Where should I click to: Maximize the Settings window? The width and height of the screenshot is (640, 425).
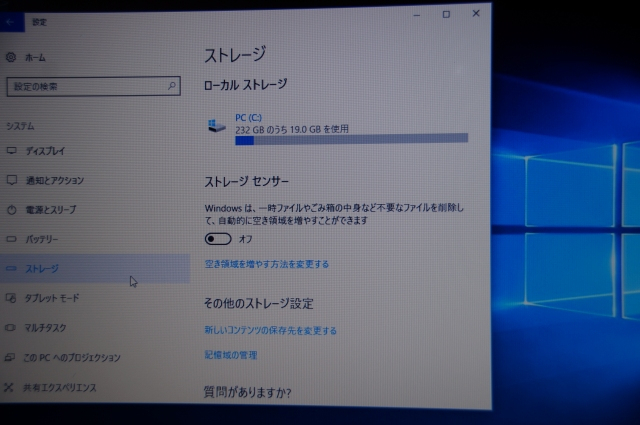coord(446,14)
